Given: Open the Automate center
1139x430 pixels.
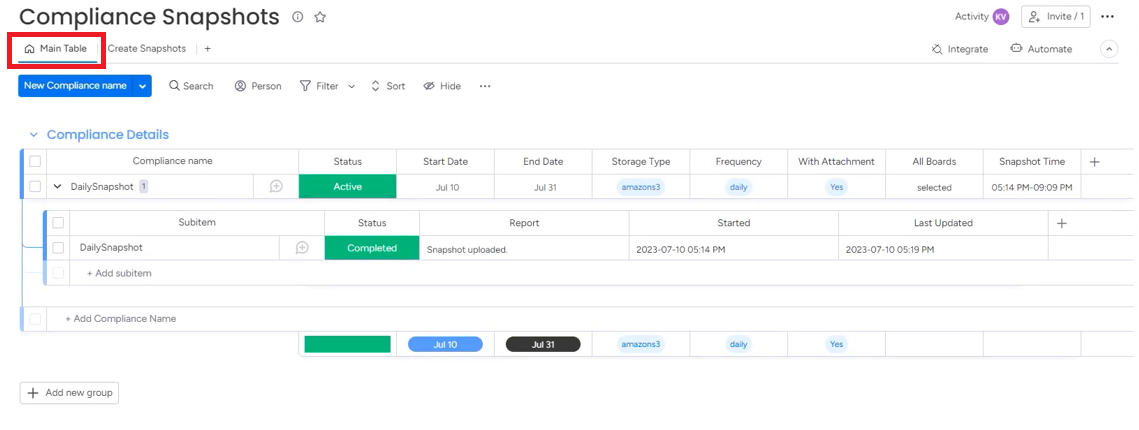Looking at the screenshot, I should point(1041,49).
